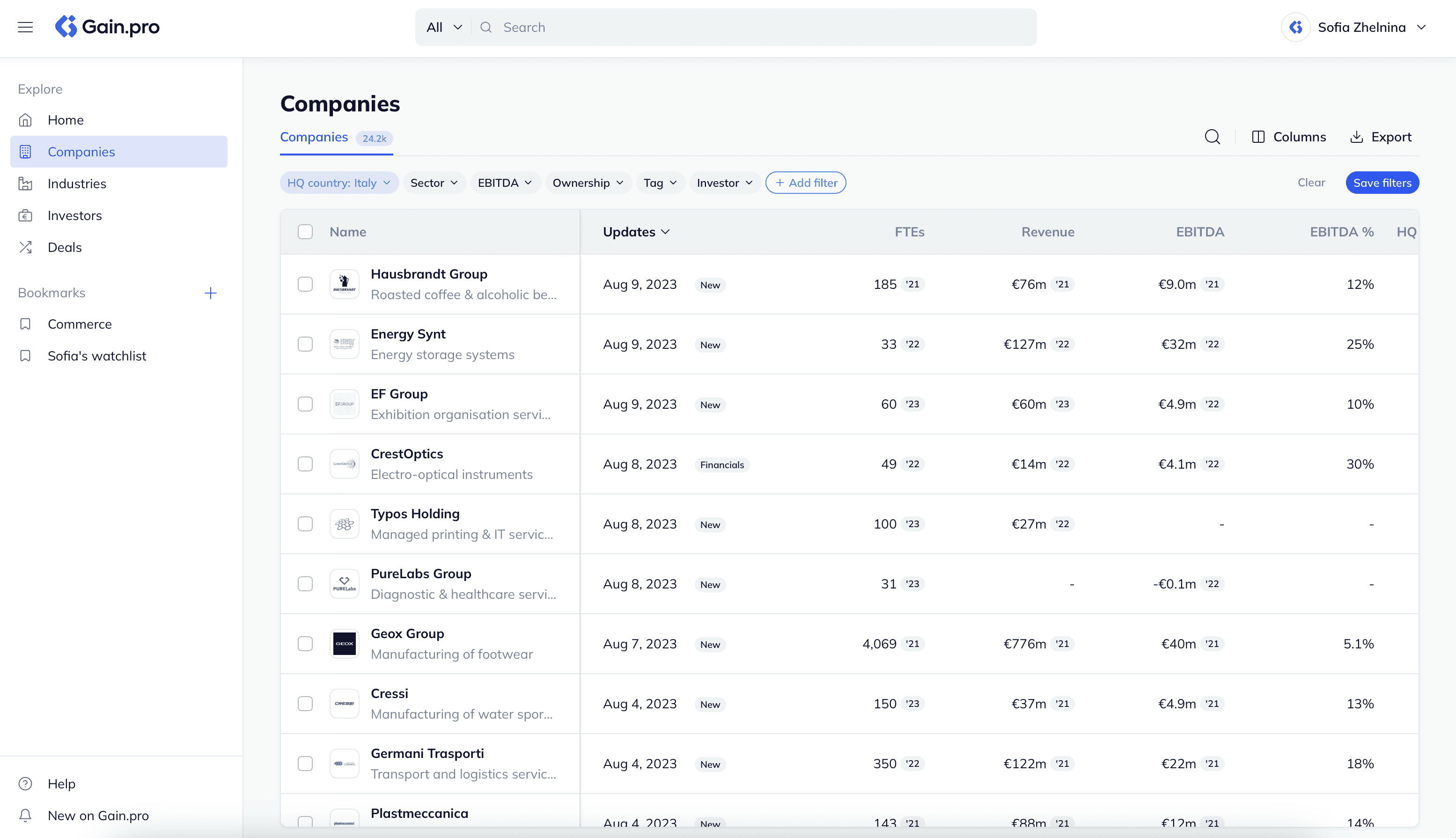Viewport: 1456px width, 838px height.
Task: Click the Save filters button
Action: (1382, 183)
